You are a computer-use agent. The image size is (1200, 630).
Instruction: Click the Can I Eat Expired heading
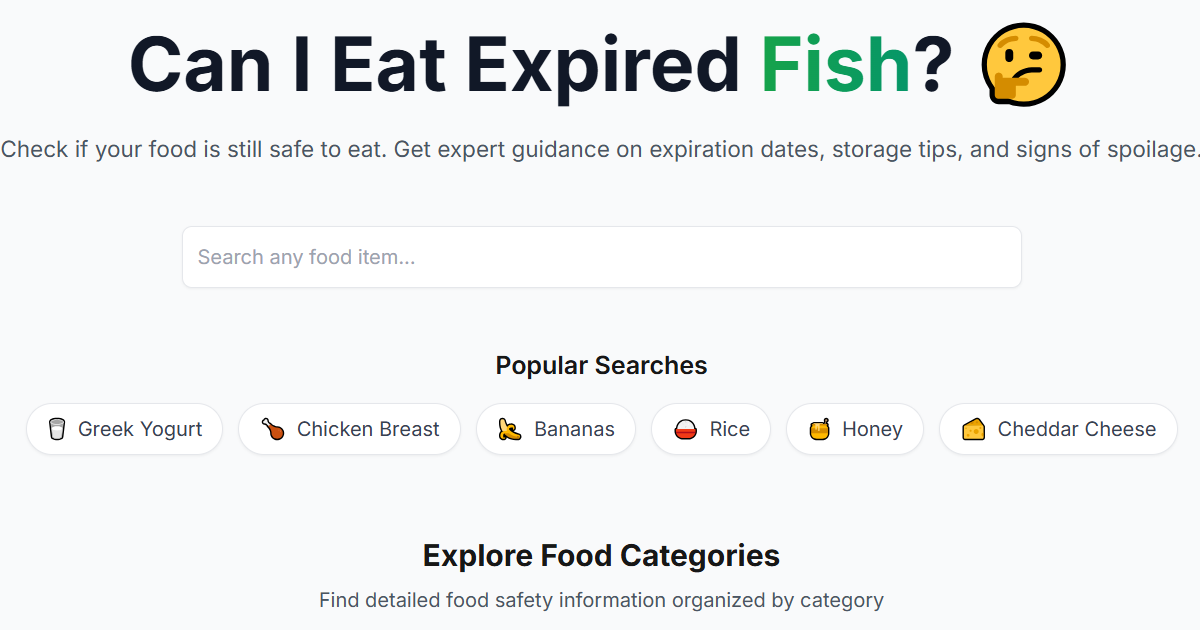pos(440,63)
